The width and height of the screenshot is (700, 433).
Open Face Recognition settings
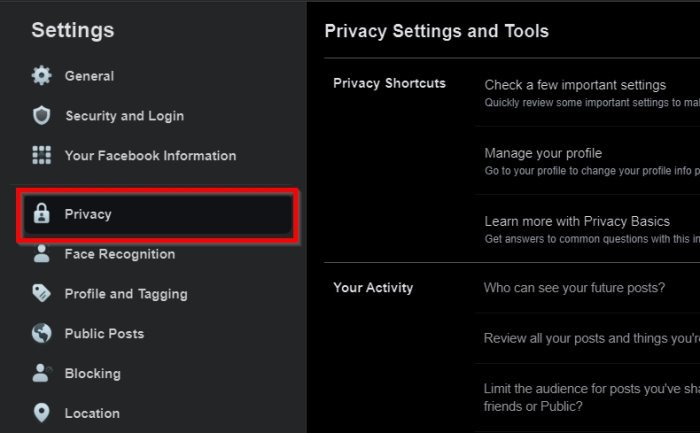(119, 254)
